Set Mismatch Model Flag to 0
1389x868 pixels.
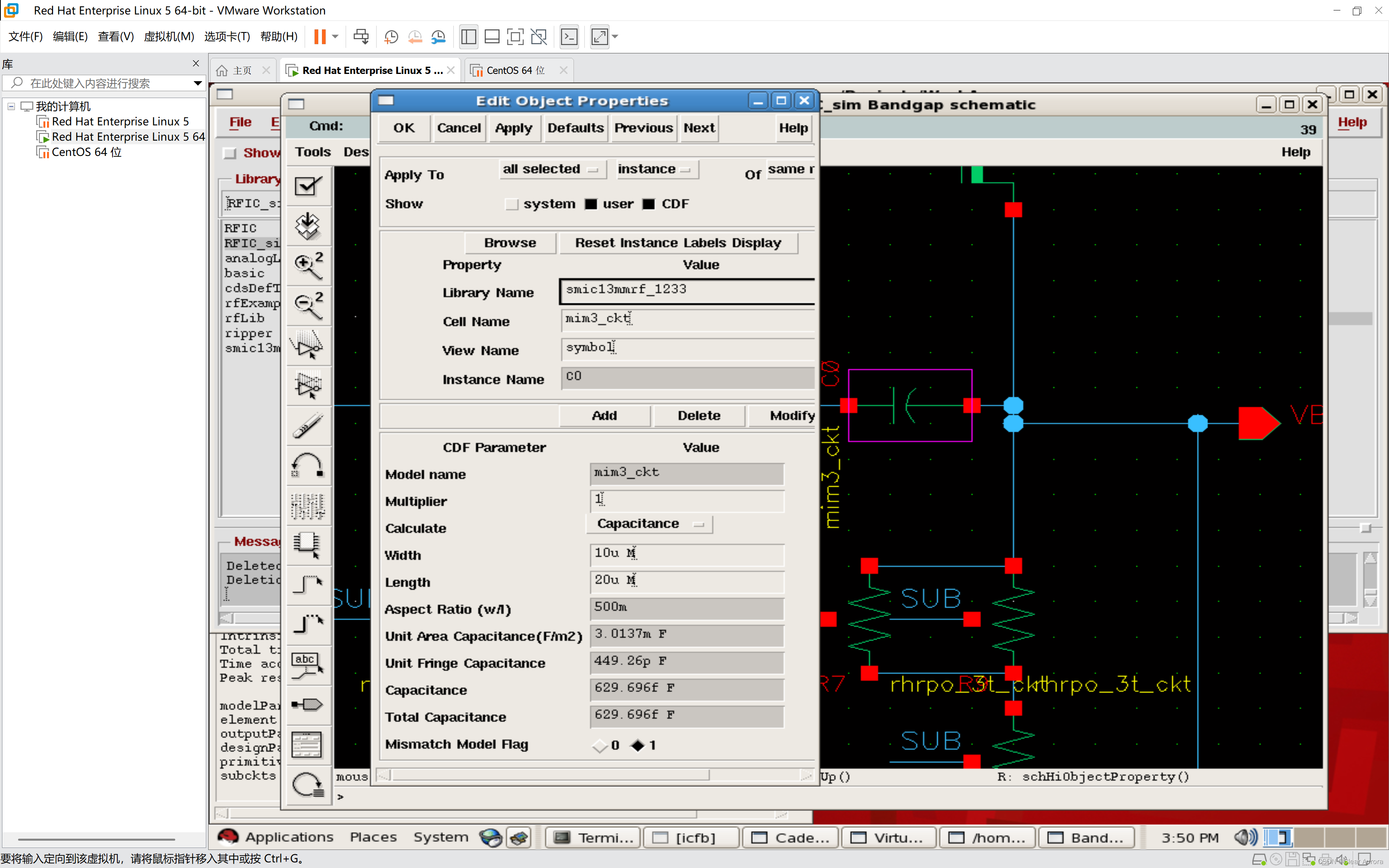(600, 745)
